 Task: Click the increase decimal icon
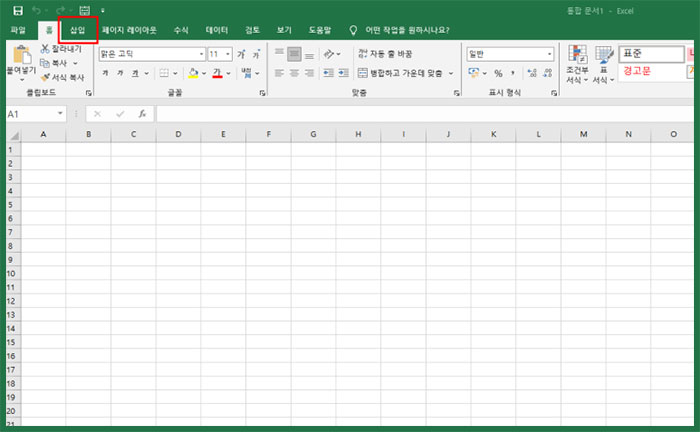532,73
